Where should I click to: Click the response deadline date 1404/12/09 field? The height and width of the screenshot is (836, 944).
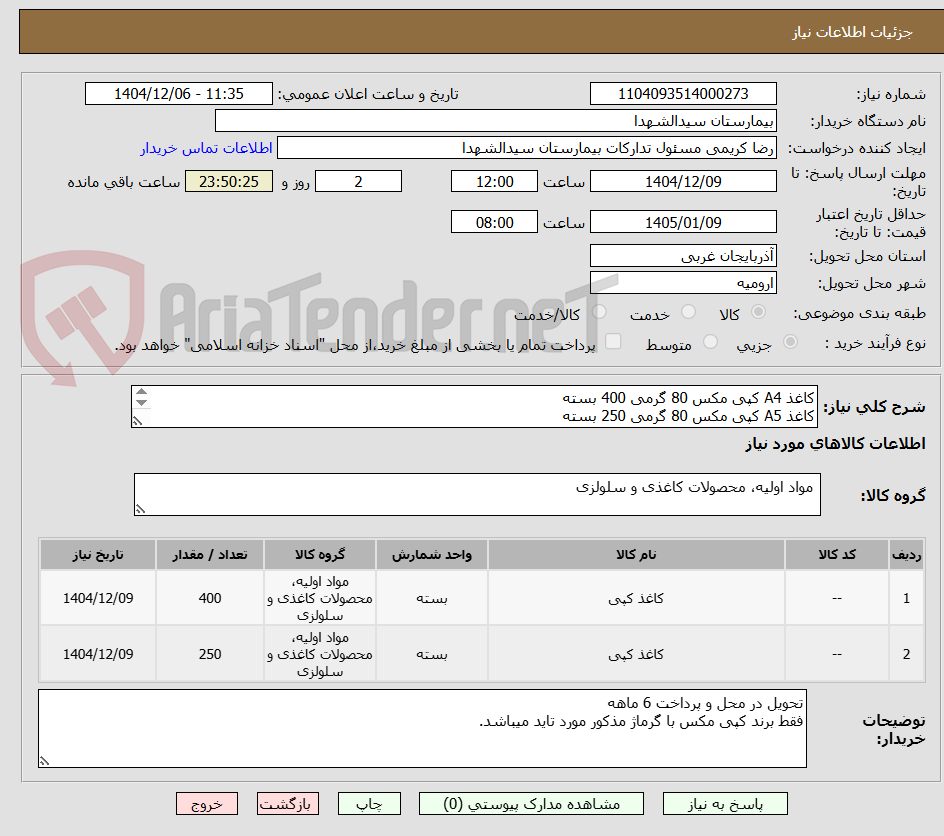[x=683, y=181]
